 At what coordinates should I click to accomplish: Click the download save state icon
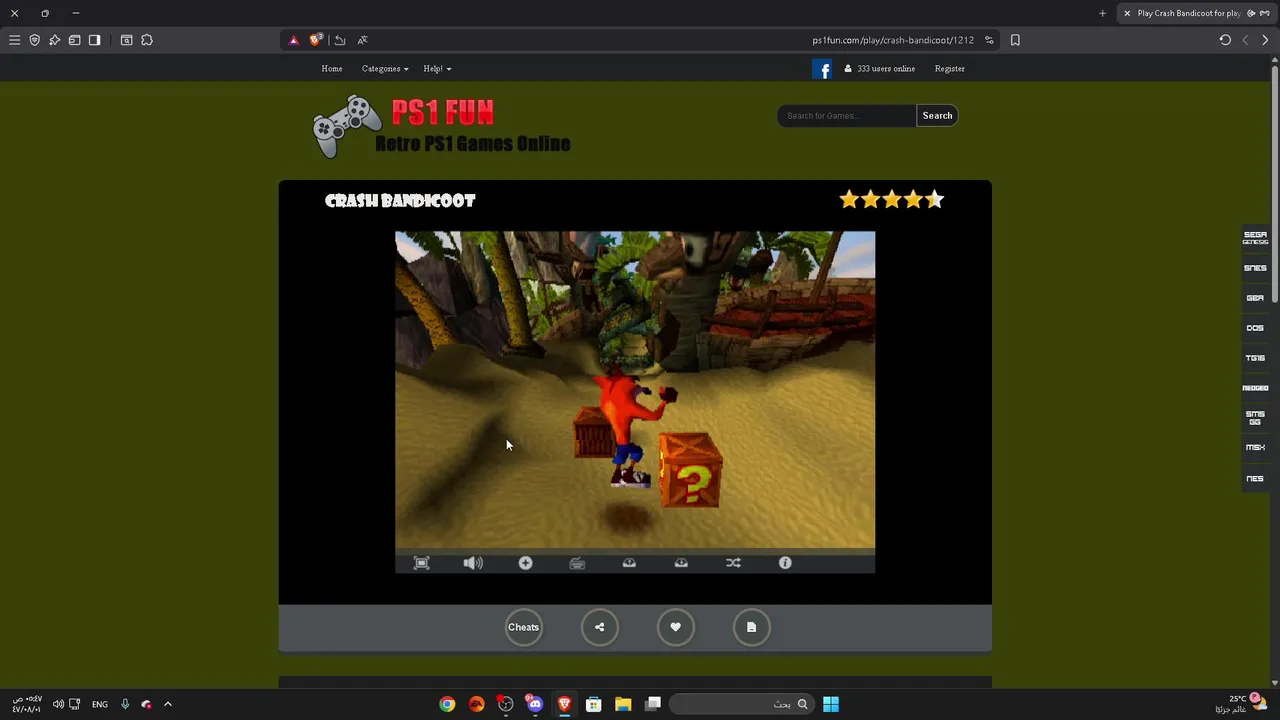pos(681,563)
